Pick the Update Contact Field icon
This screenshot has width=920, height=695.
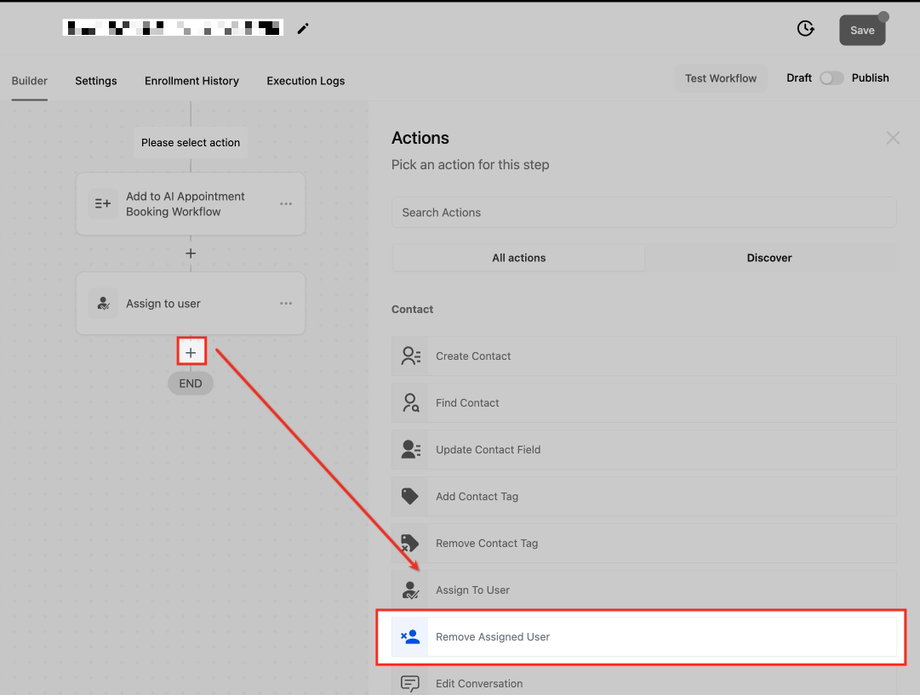[x=410, y=449]
